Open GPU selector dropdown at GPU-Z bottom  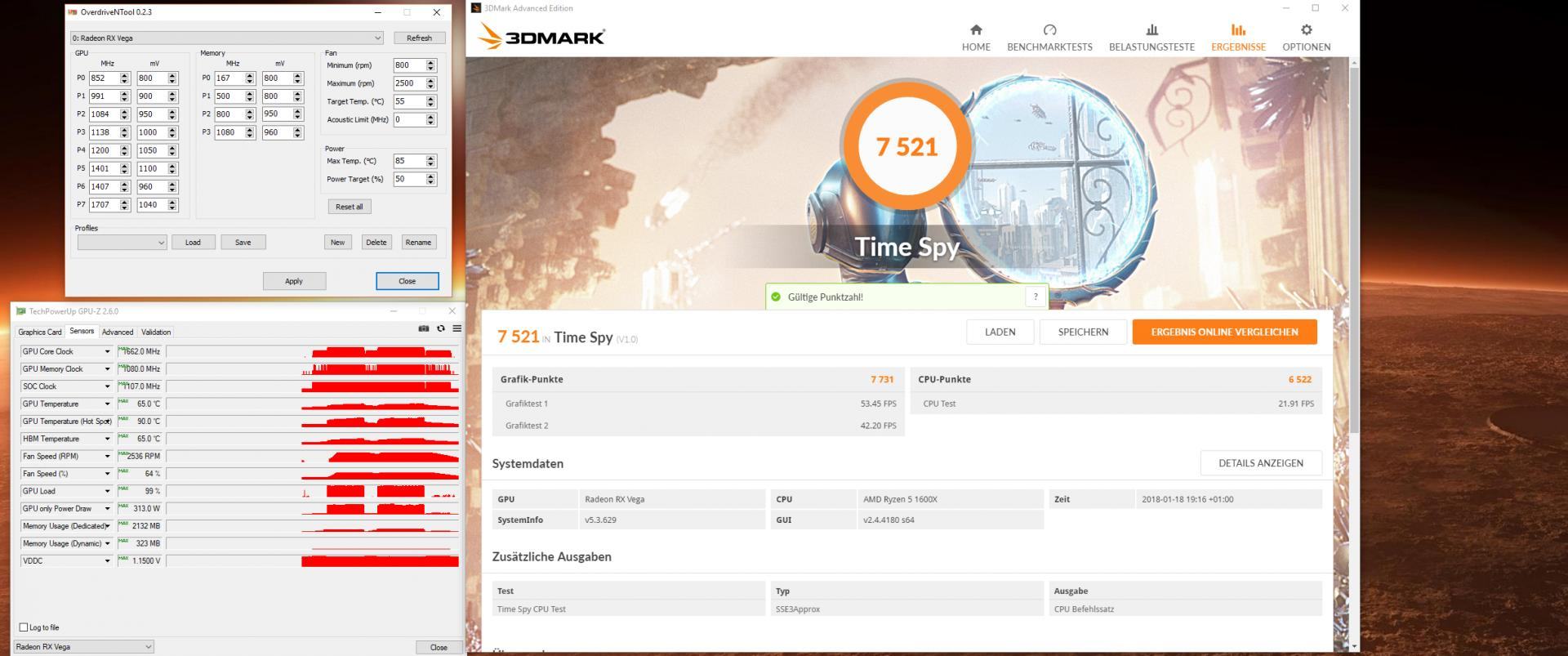(83, 646)
